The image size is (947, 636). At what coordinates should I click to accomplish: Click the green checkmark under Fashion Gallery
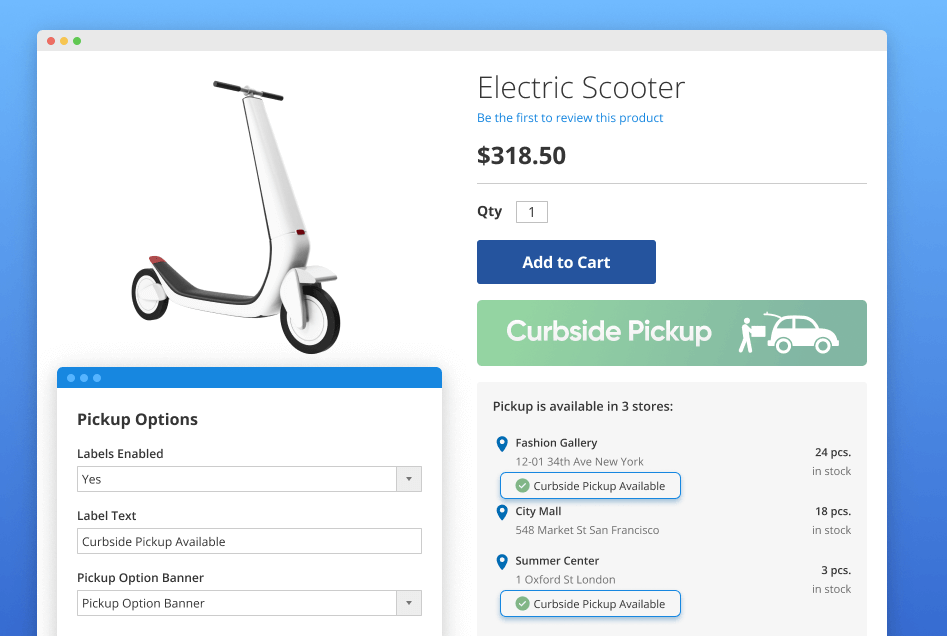click(522, 486)
